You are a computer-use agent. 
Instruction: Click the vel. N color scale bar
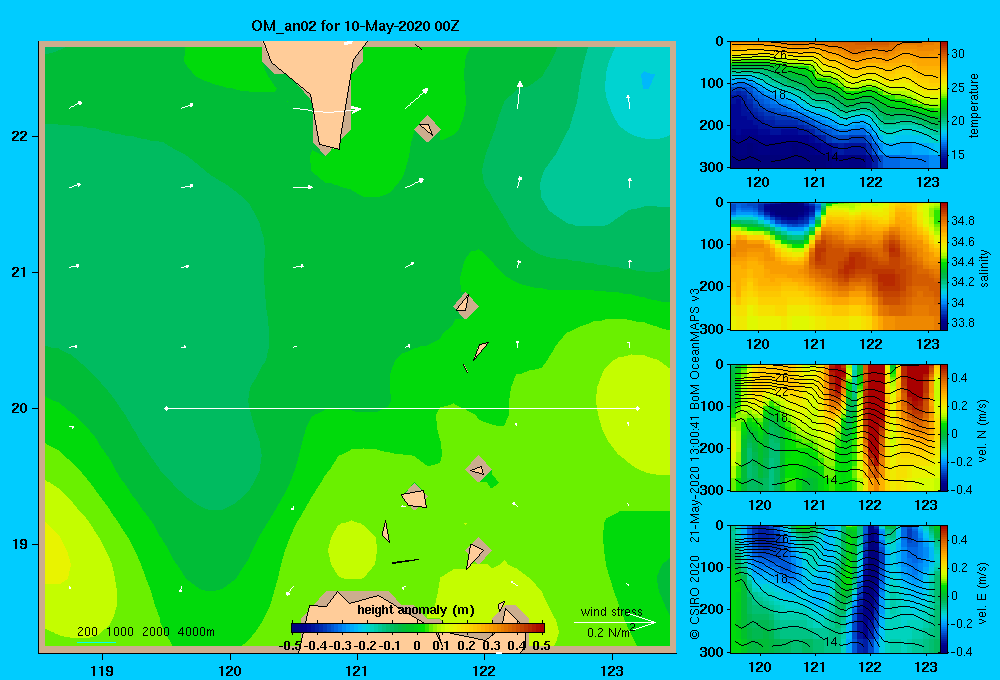click(944, 427)
